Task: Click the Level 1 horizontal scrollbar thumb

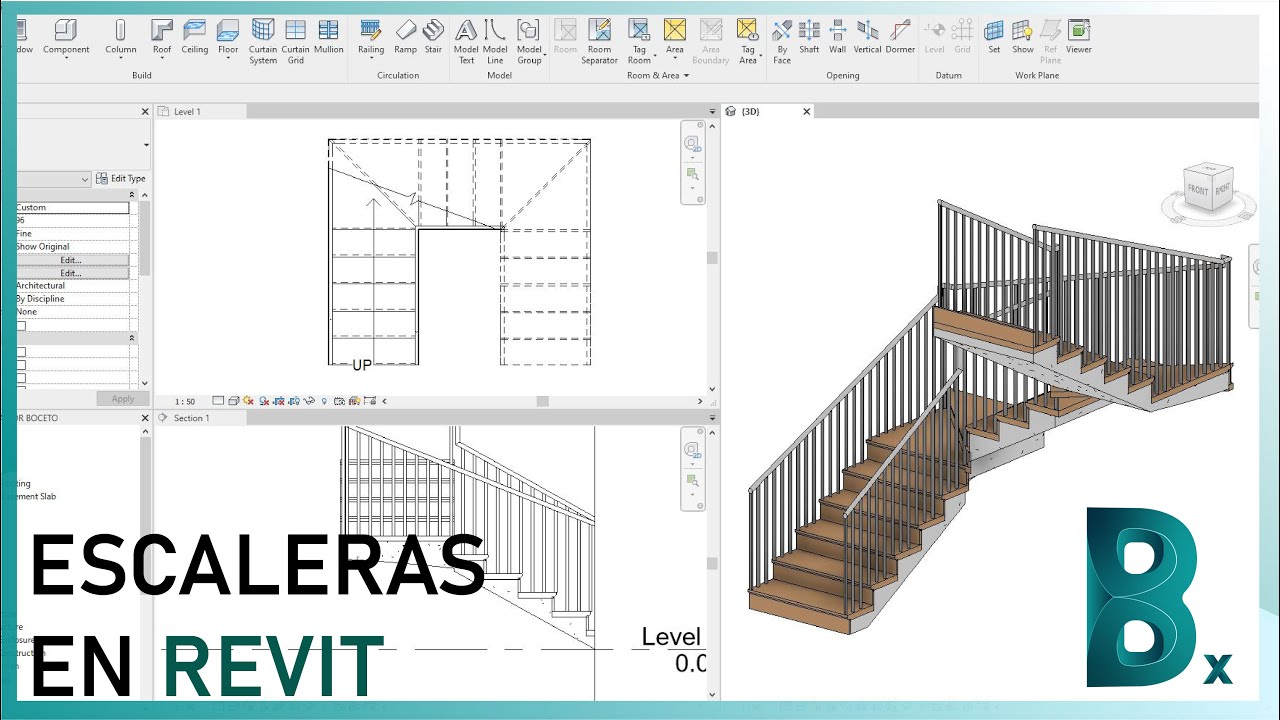Action: coord(543,401)
